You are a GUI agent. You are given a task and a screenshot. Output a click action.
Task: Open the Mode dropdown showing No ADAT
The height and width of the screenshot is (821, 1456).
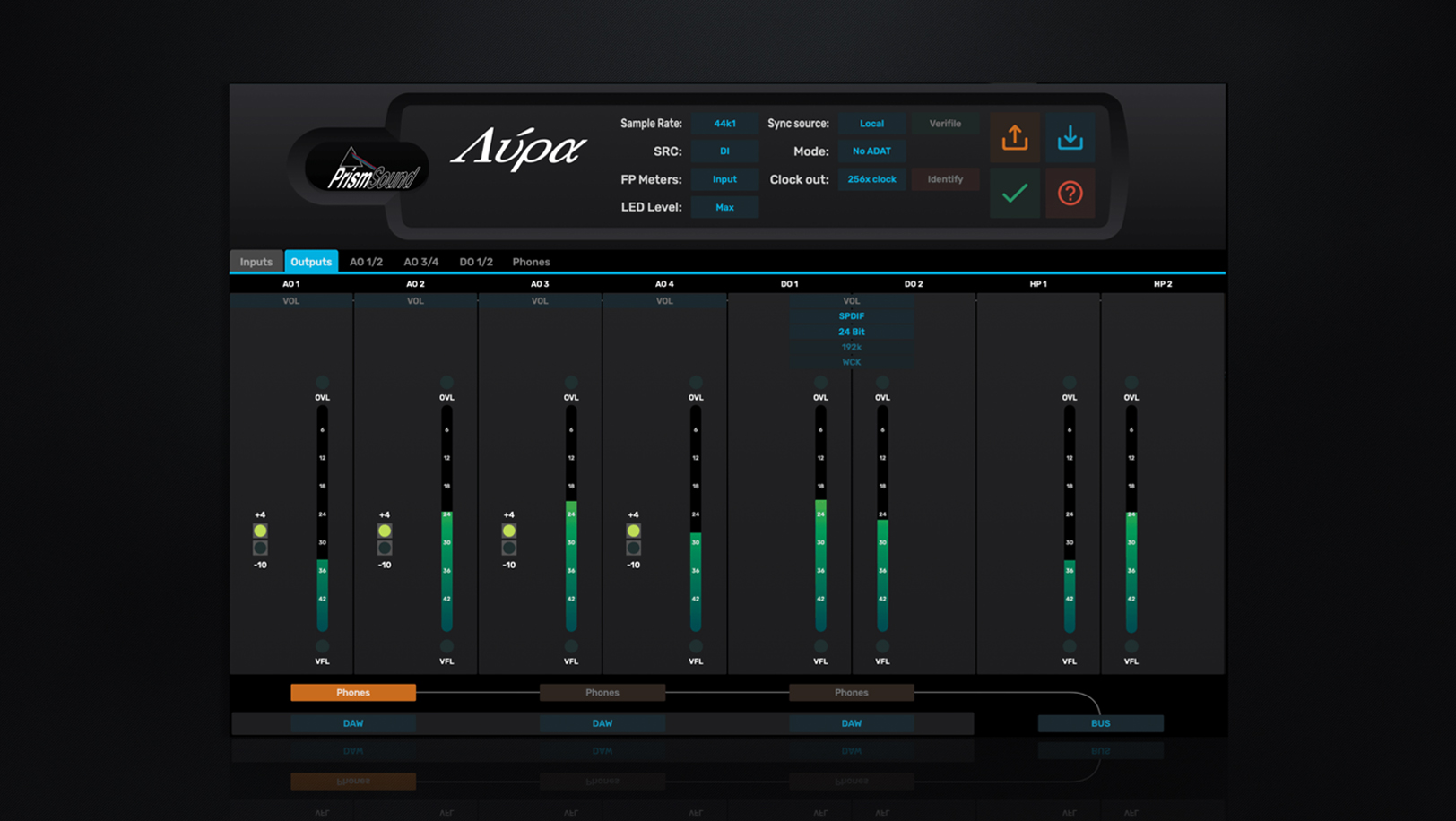(x=871, y=151)
